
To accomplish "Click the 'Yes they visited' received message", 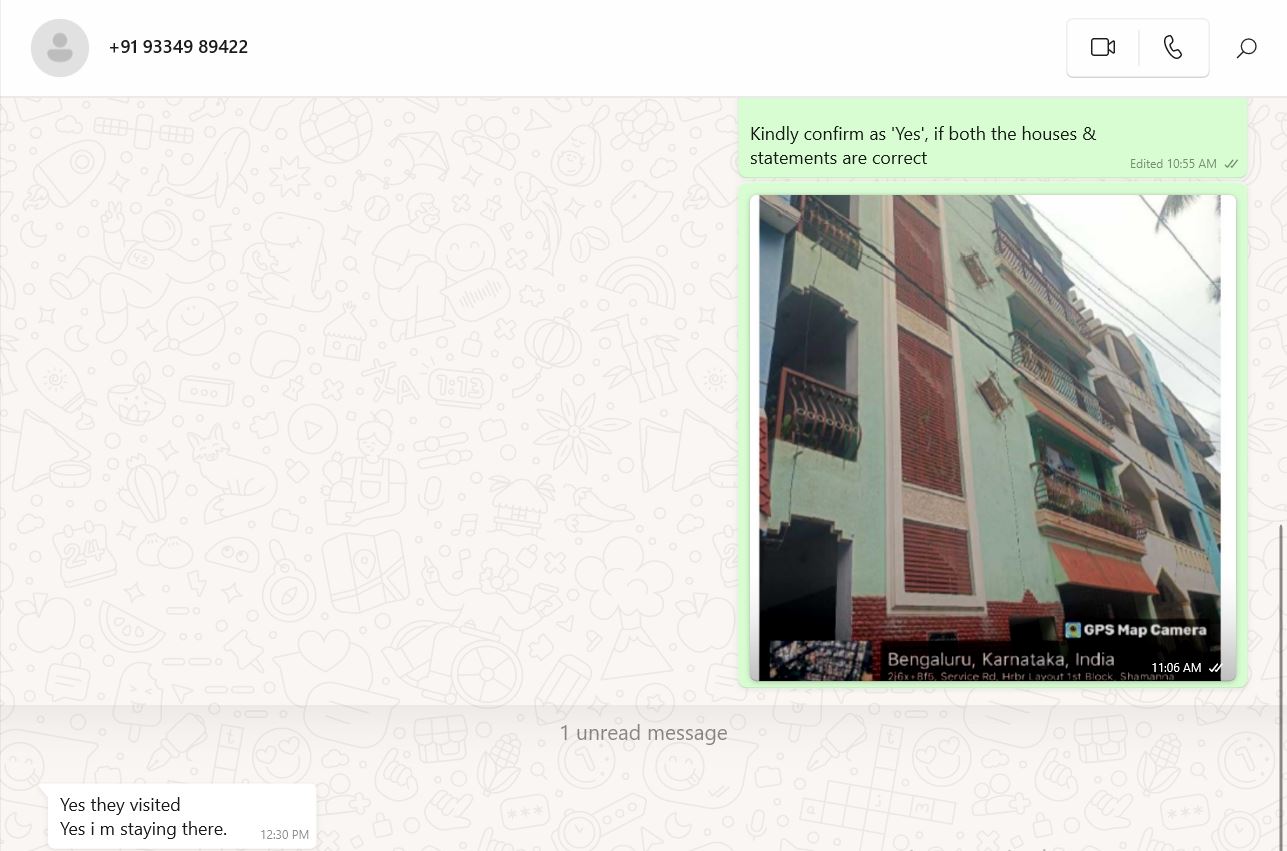I will pyautogui.click(x=120, y=805).
